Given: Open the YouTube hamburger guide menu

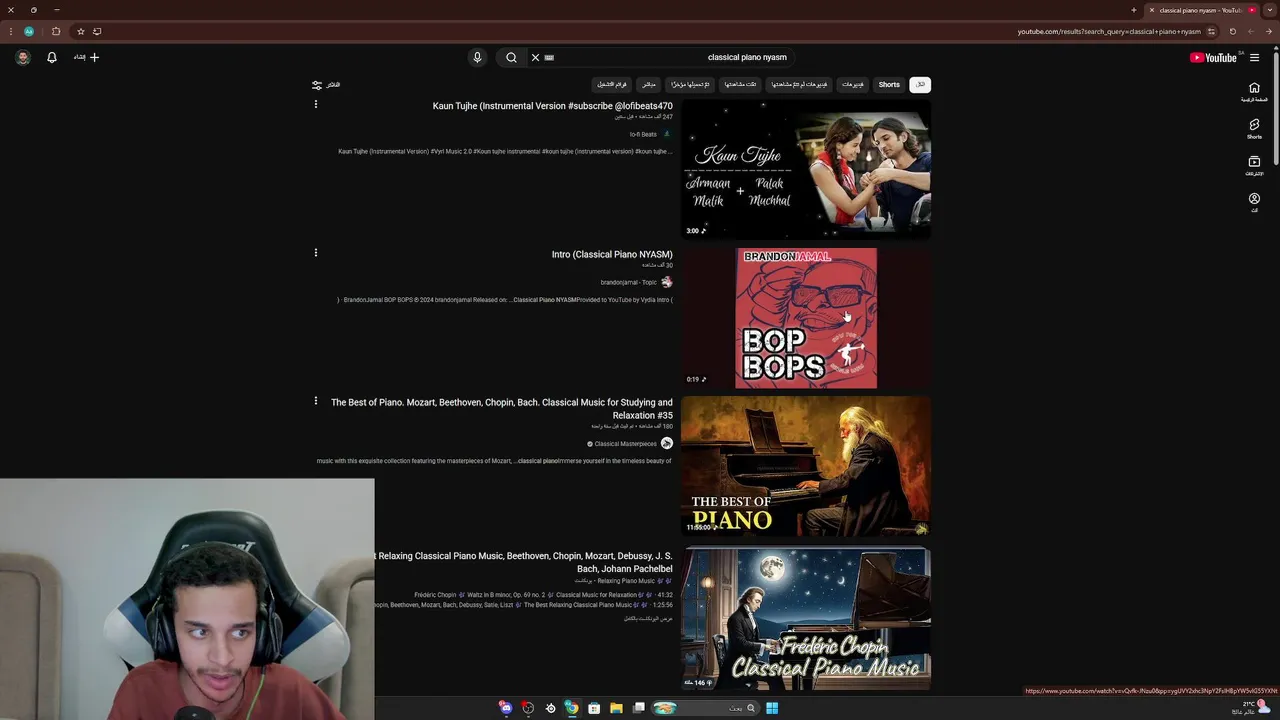Looking at the screenshot, I should (1254, 57).
